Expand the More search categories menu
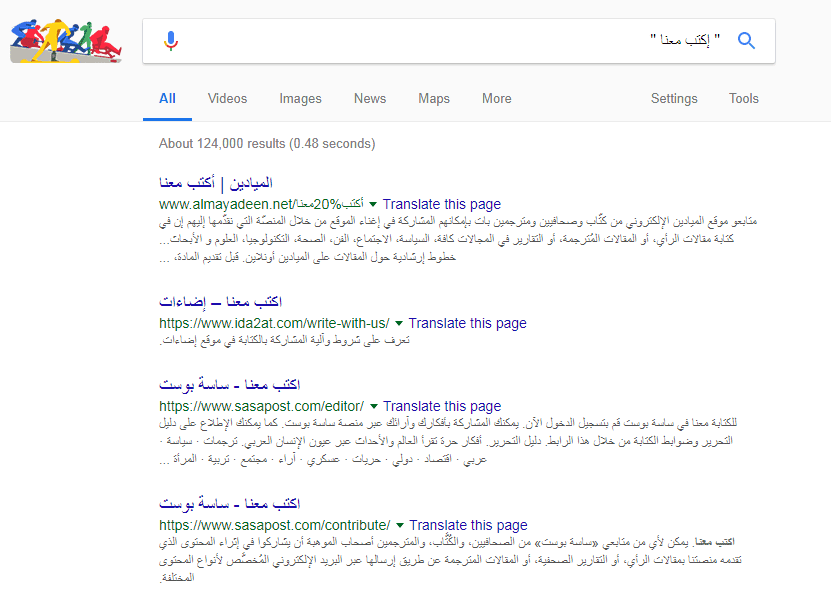 tap(497, 99)
